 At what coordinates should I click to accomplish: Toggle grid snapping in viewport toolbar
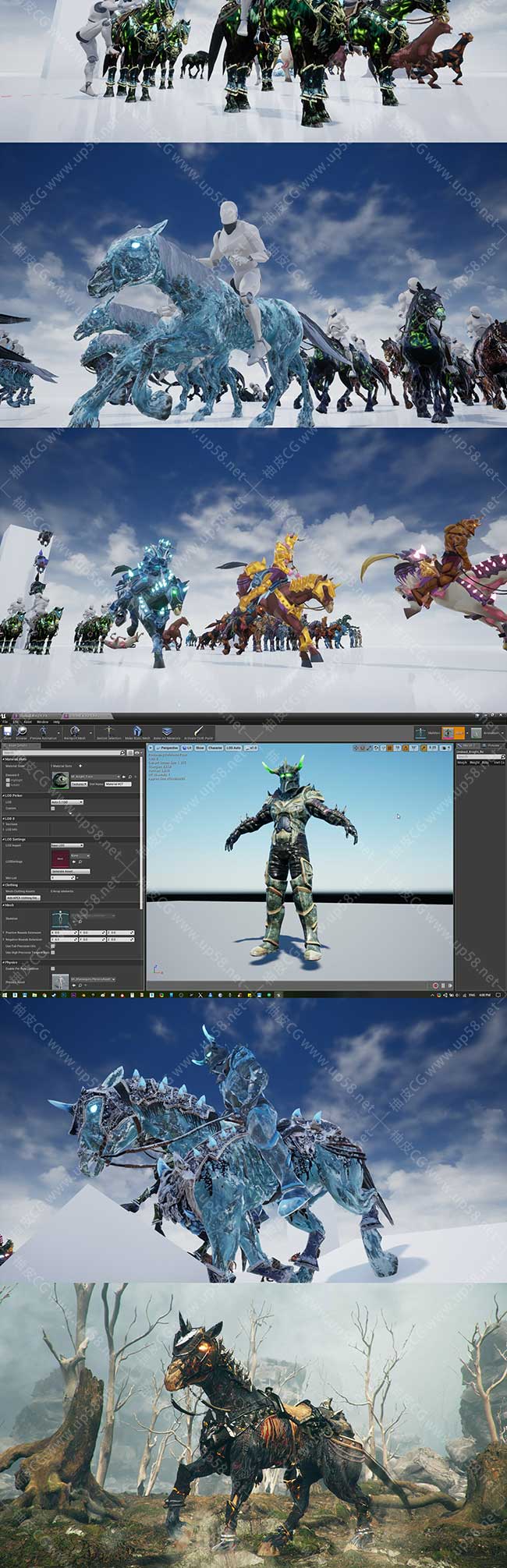389,748
